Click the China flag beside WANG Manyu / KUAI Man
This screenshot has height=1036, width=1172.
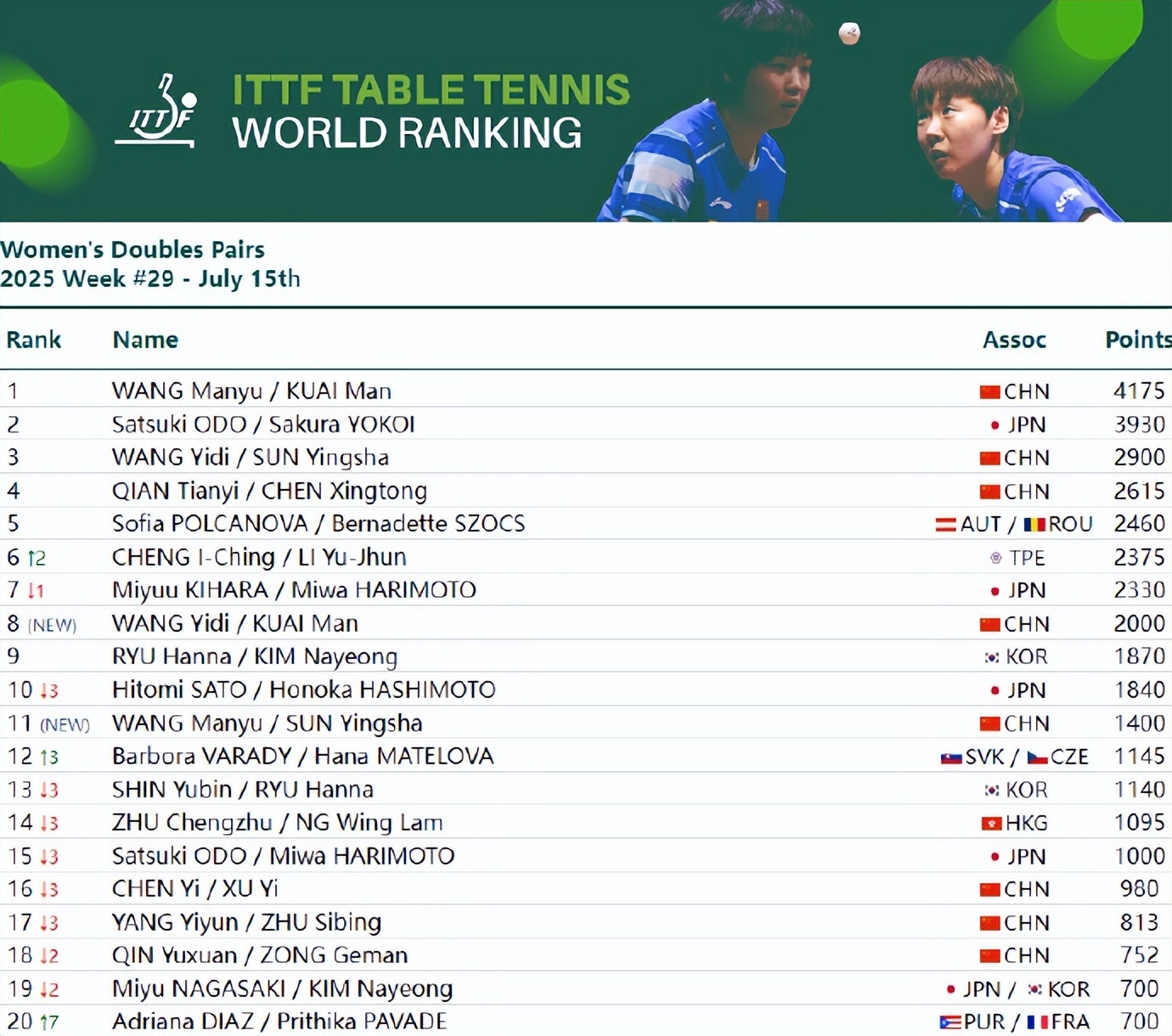(x=989, y=391)
